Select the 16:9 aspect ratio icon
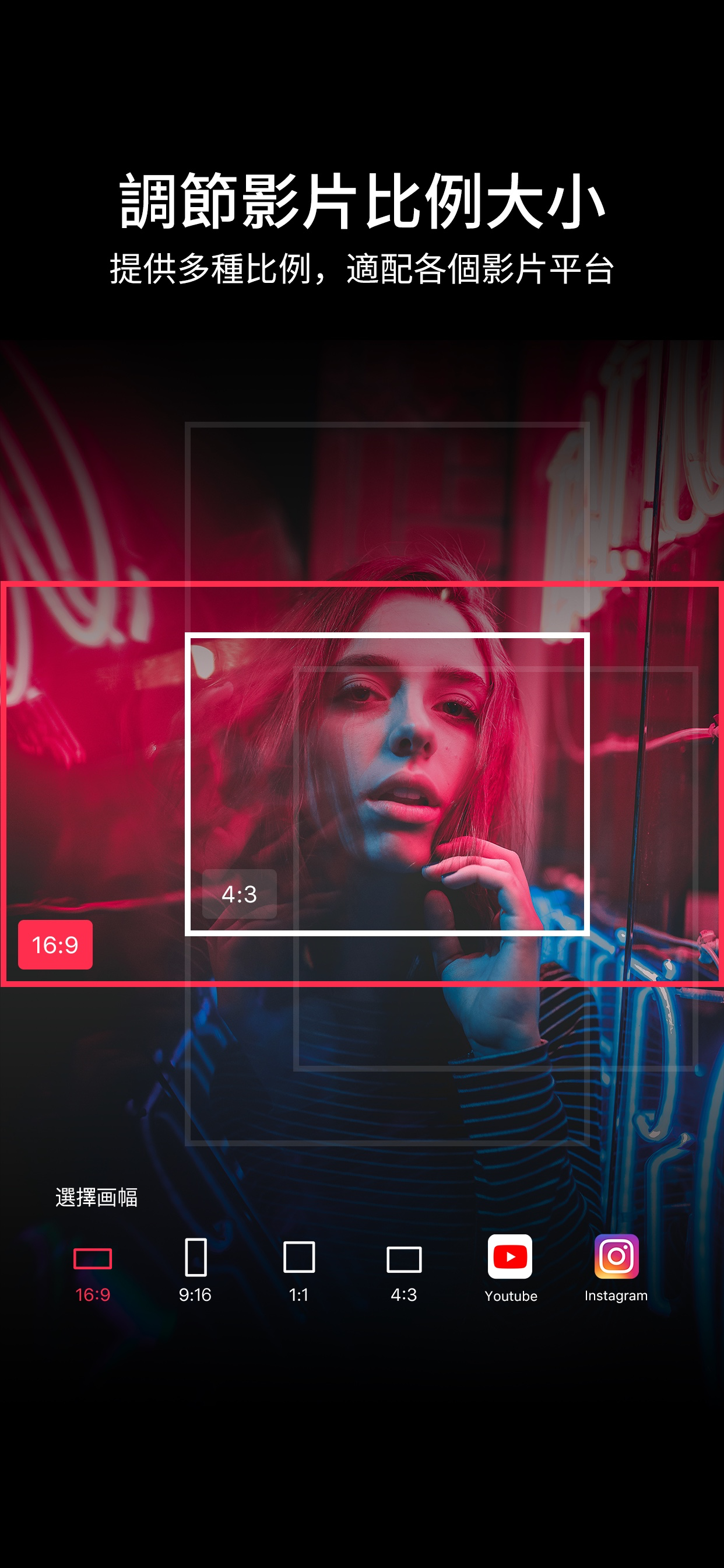 93,1258
